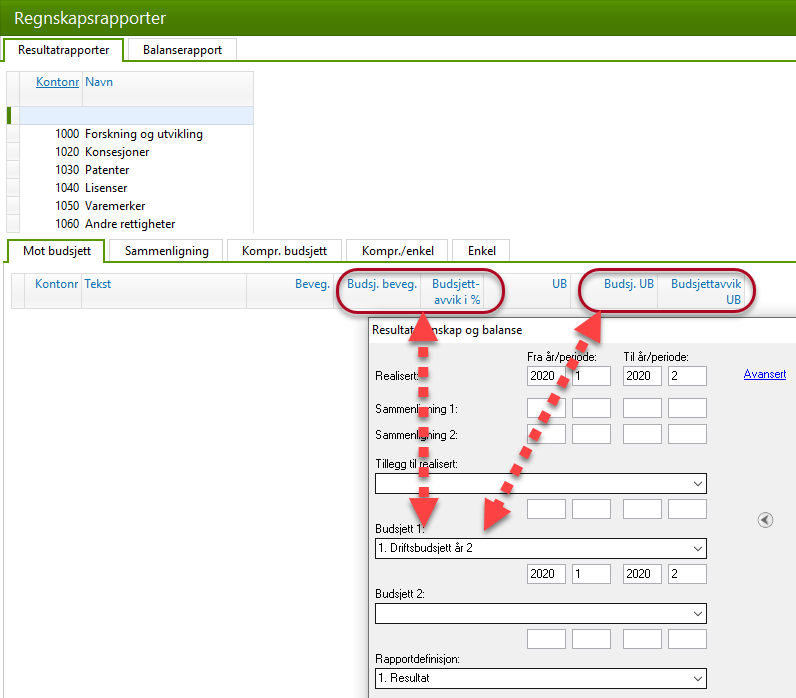The width and height of the screenshot is (796, 698).
Task: Click the Navn column header
Action: click(x=99, y=82)
